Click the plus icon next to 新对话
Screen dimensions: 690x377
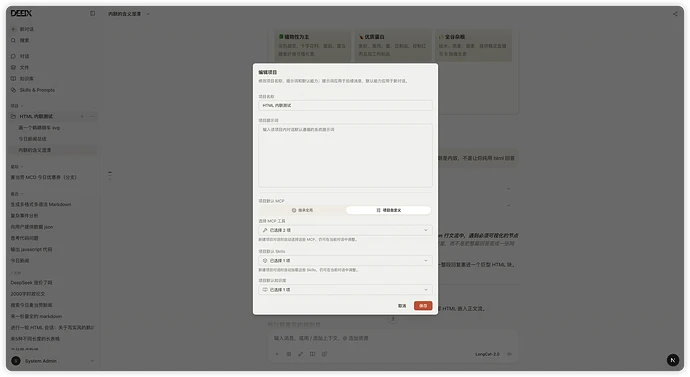click(13, 29)
